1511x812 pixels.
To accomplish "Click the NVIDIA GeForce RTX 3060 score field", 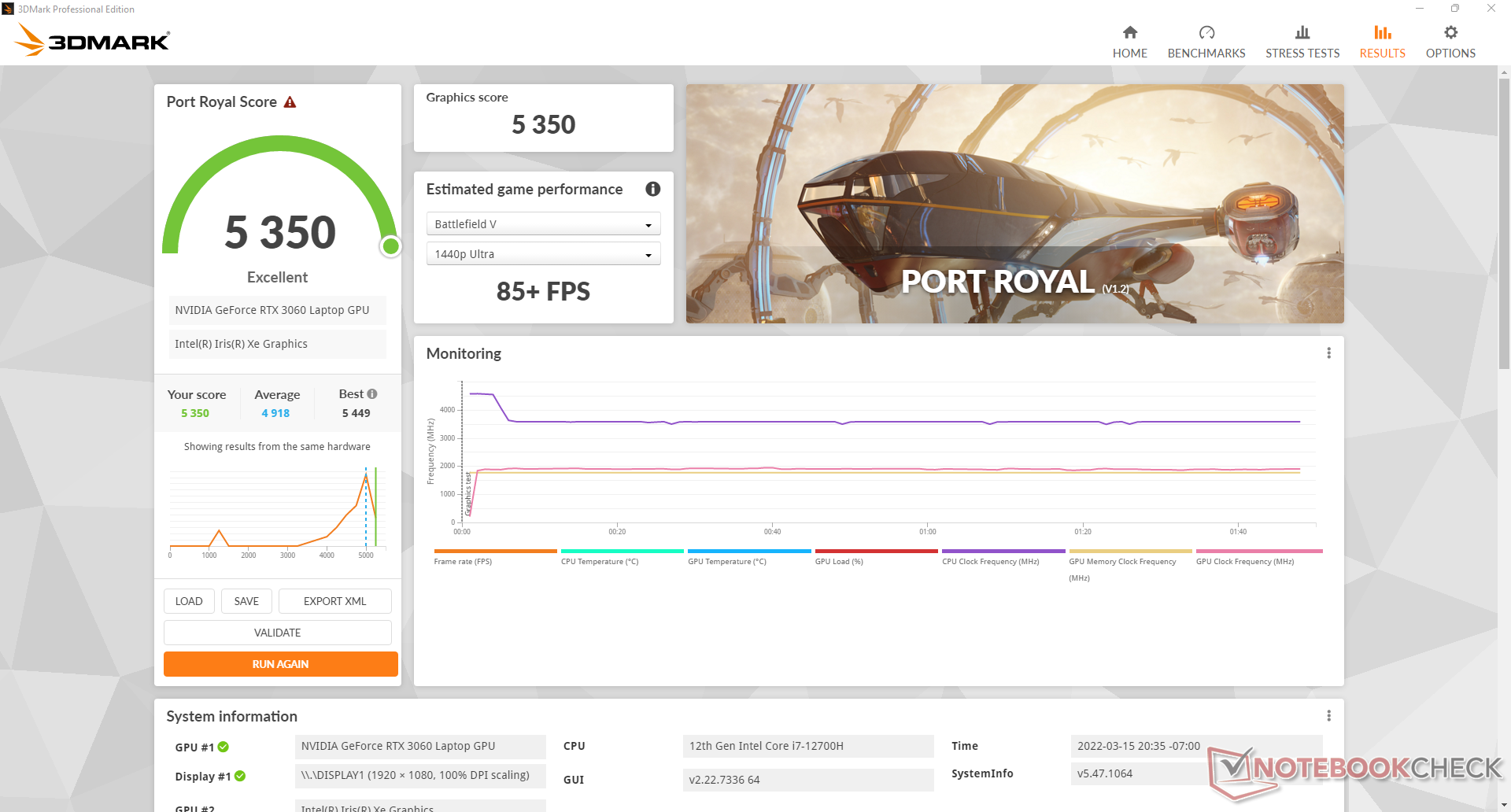I will coord(277,310).
